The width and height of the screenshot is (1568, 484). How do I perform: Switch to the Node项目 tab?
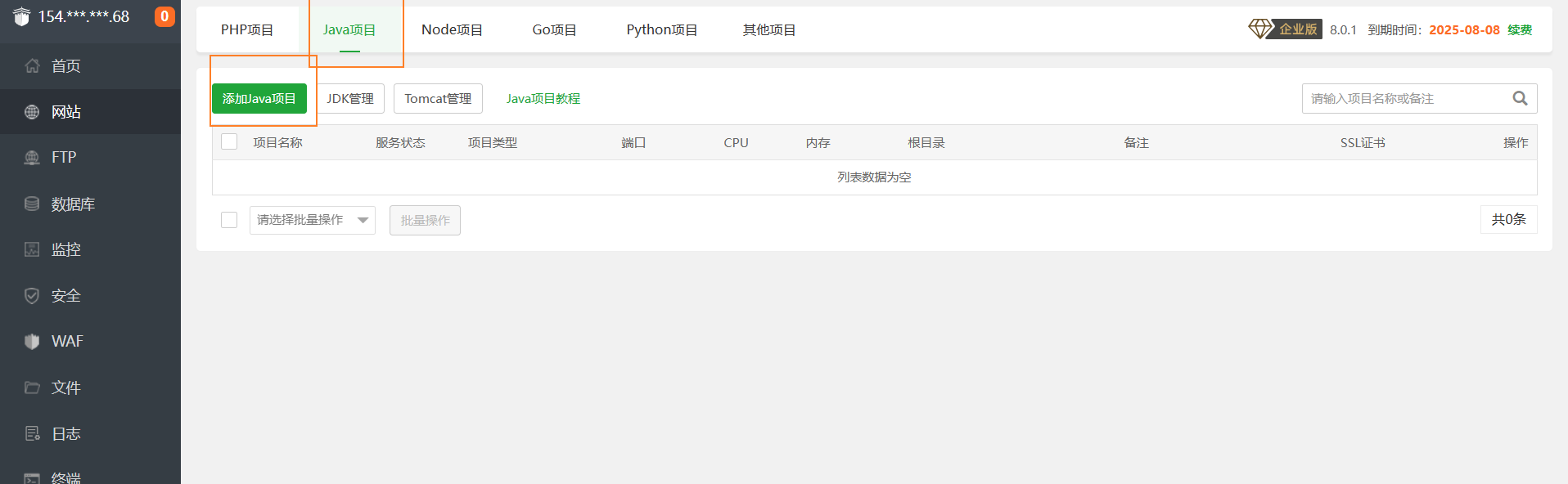pos(452,30)
